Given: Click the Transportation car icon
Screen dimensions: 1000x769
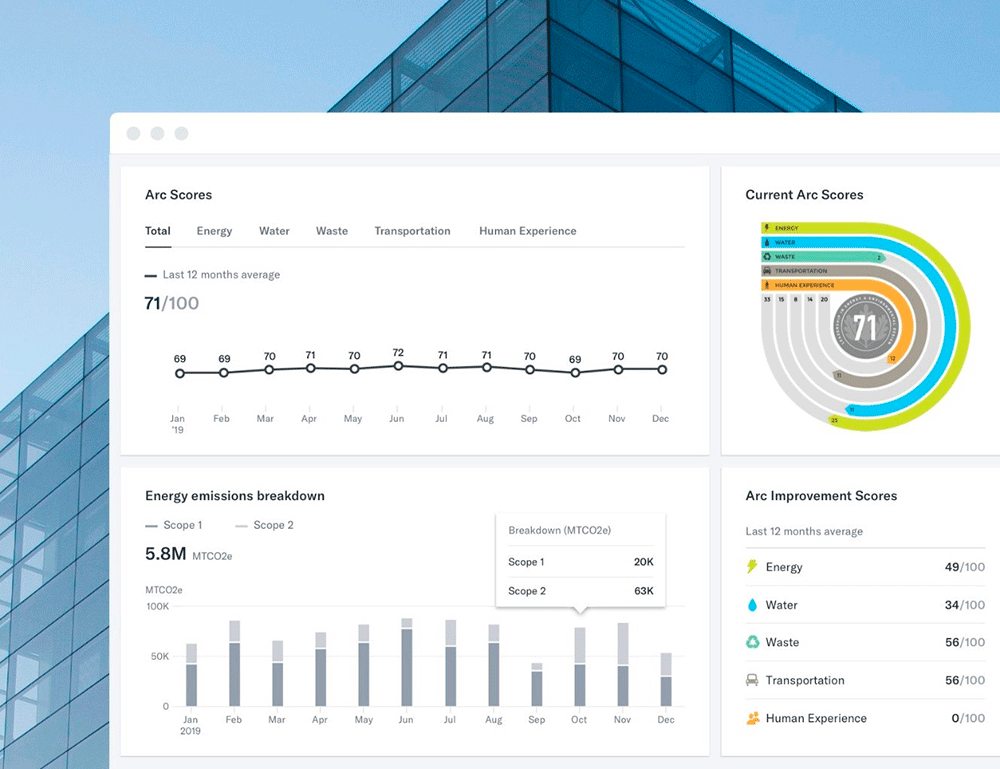Looking at the screenshot, I should coord(753,680).
